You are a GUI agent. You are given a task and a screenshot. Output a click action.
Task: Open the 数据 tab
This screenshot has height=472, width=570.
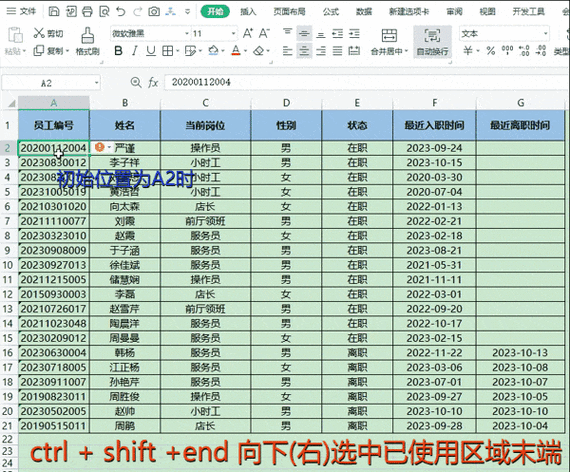coord(364,12)
